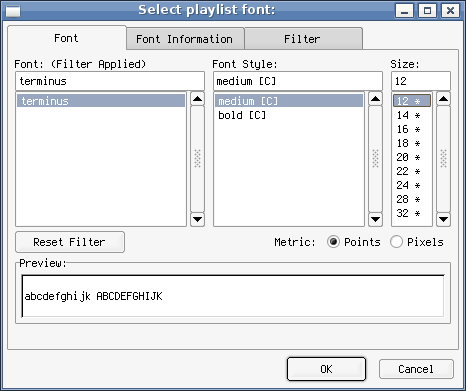Select terminus in the font list
Image resolution: width=466 pixels, height=391 pixels.
tap(101, 101)
